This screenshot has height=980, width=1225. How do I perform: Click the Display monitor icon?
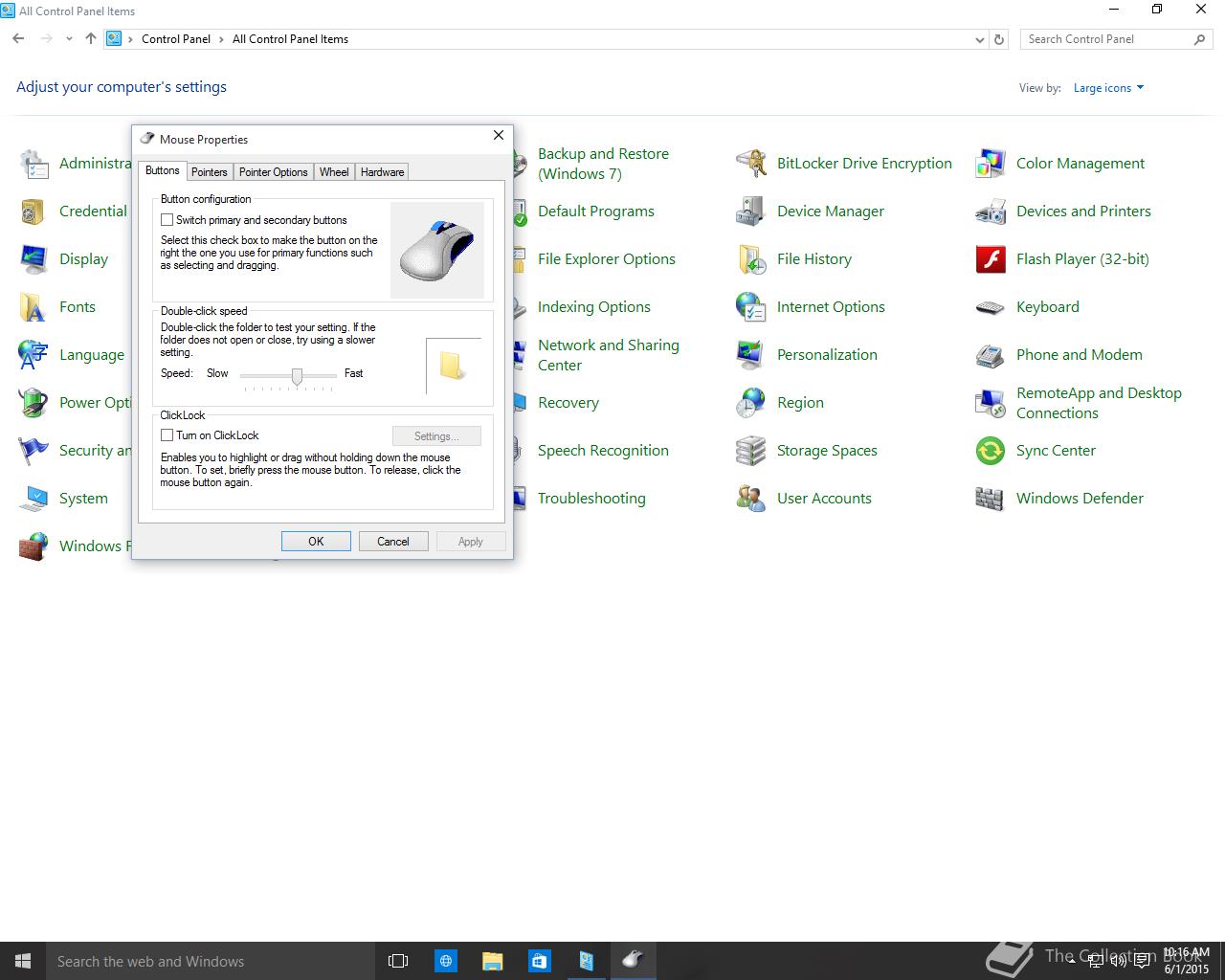click(33, 259)
